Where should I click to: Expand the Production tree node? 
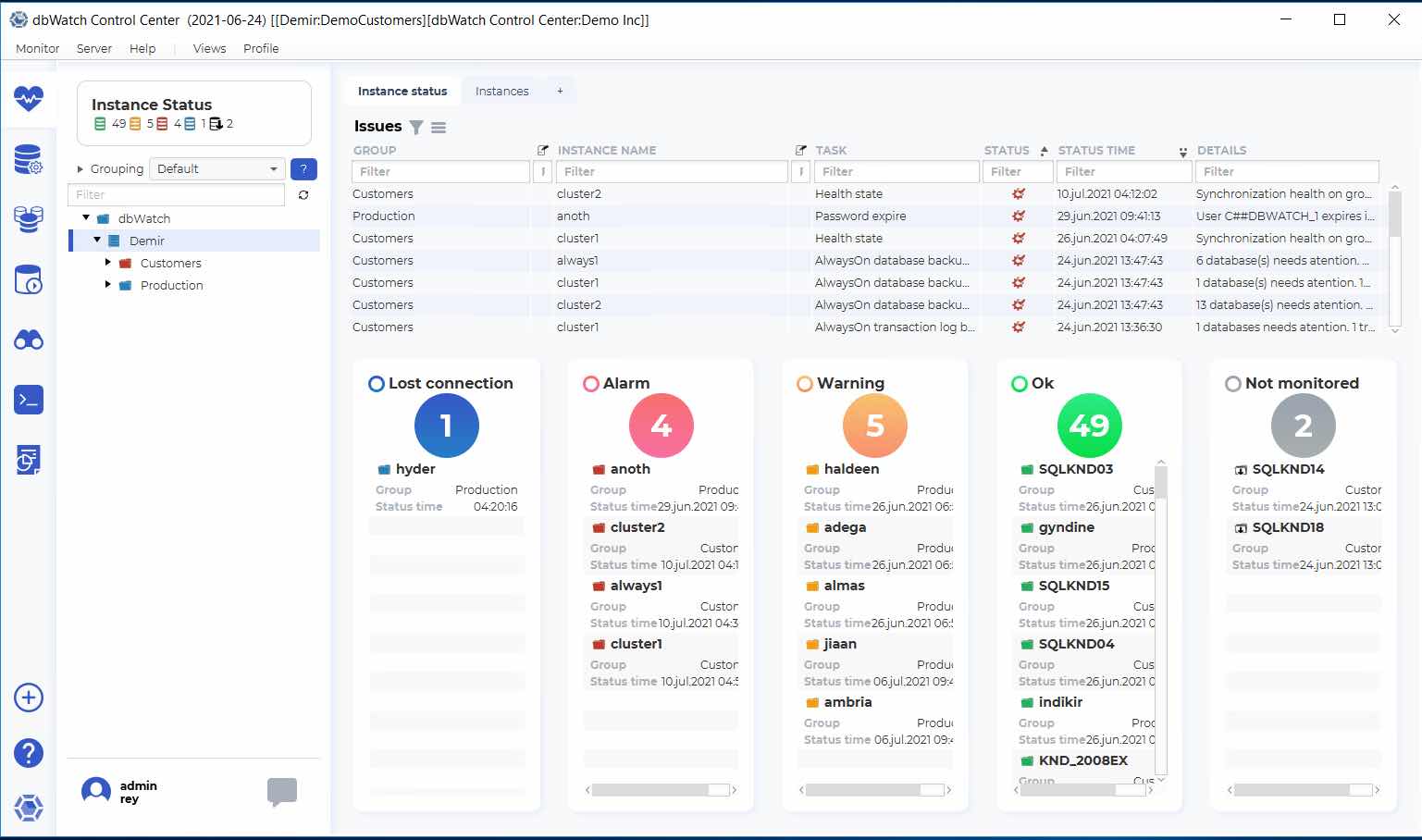108,285
